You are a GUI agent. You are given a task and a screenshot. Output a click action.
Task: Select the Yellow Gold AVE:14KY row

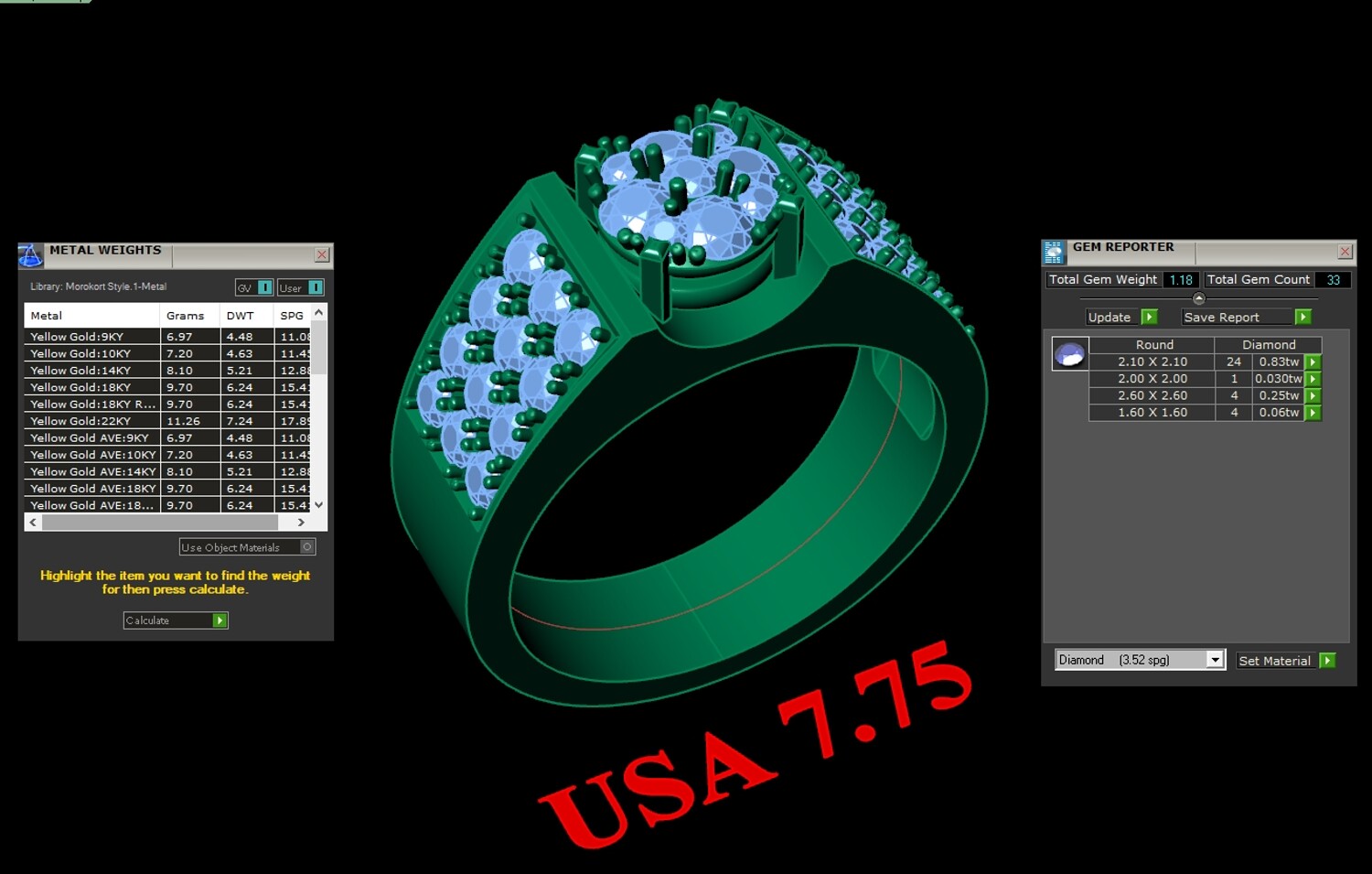[167, 472]
